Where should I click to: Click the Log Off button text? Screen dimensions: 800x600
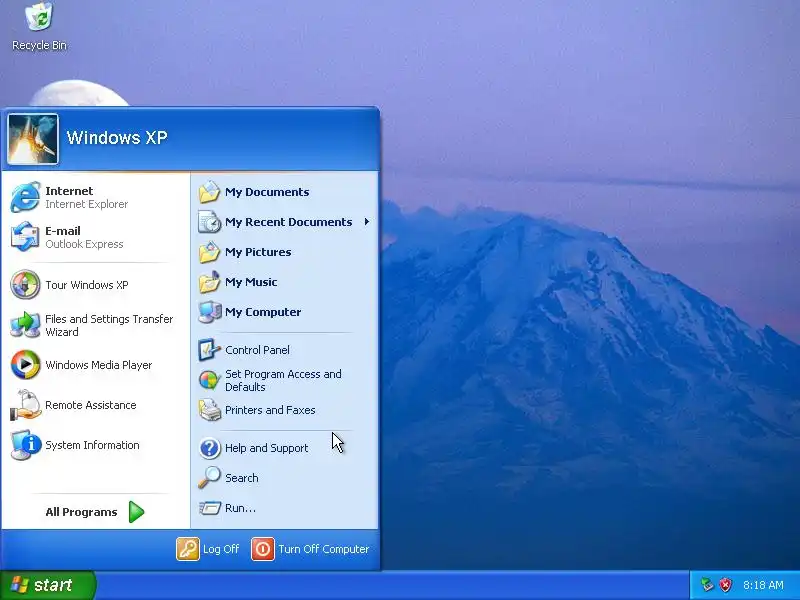click(221, 549)
